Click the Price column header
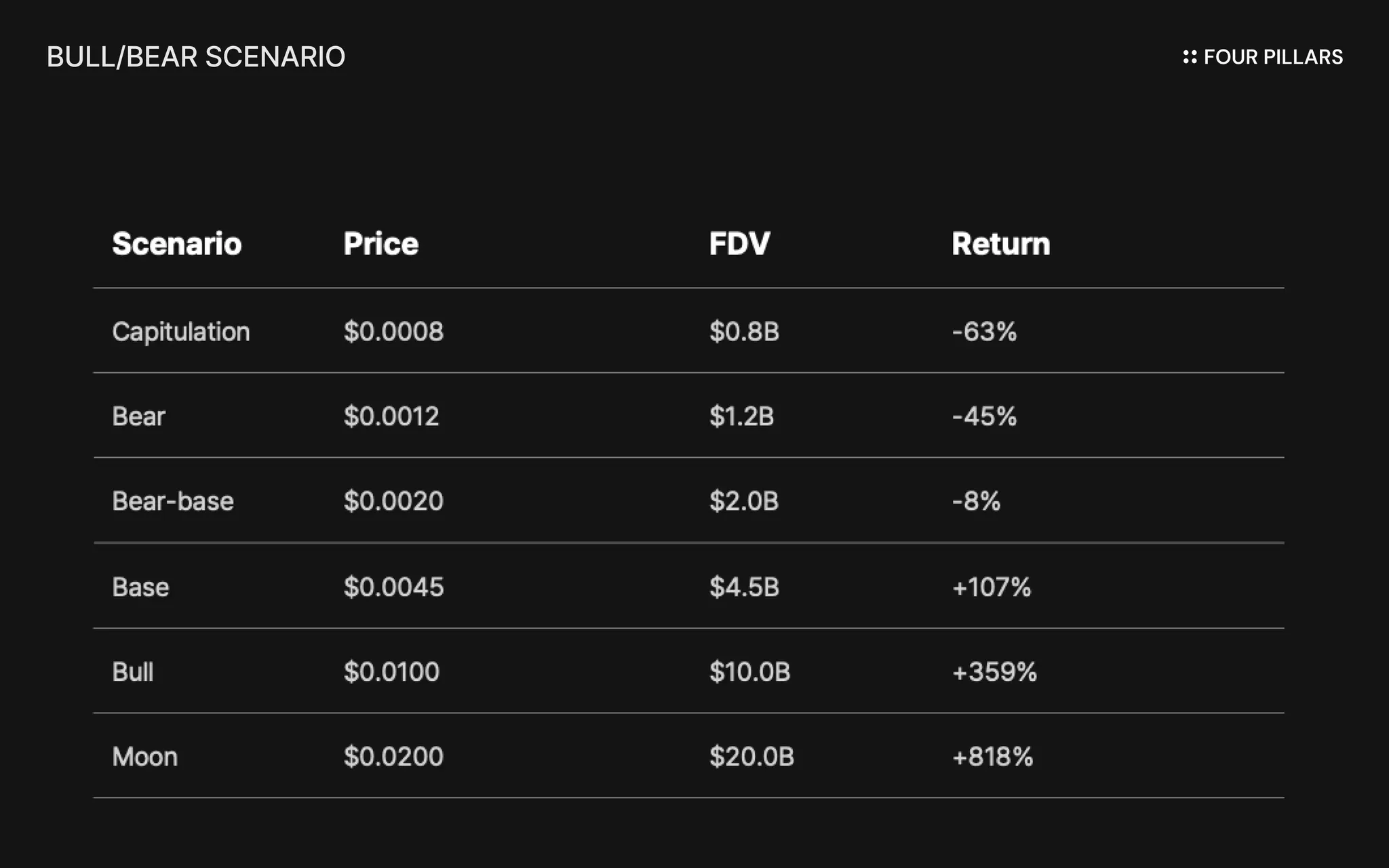This screenshot has width=1389, height=868. click(x=380, y=243)
